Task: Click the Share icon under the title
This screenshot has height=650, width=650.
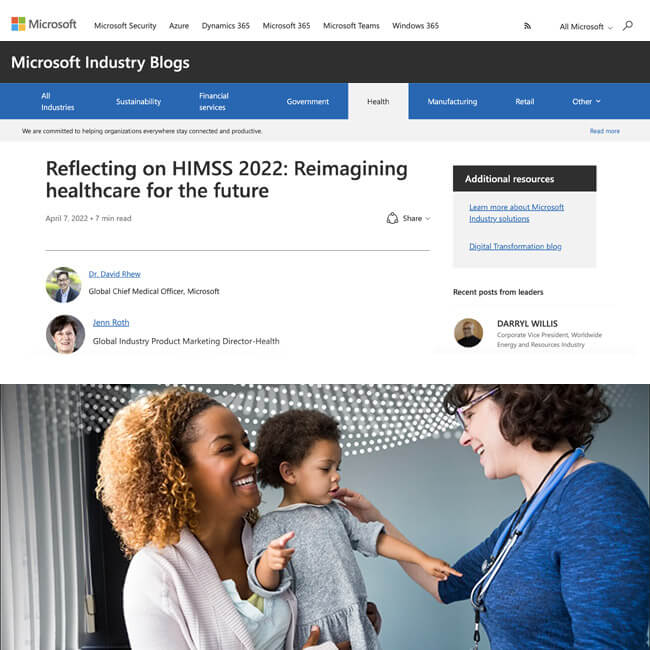Action: click(392, 218)
